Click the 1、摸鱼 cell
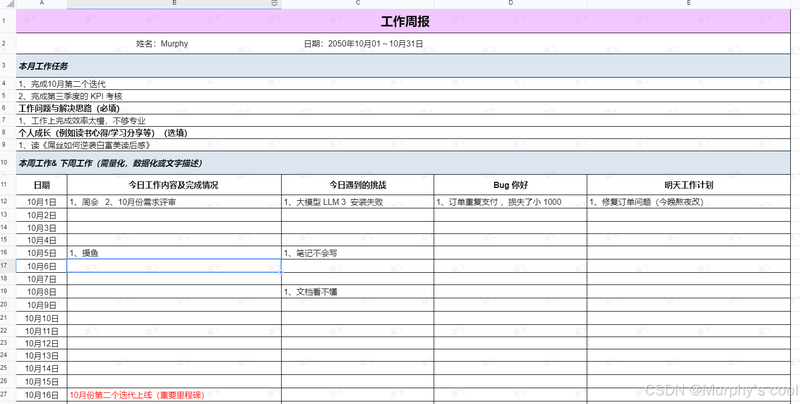Screen dimensions: 800x404 pos(174,253)
